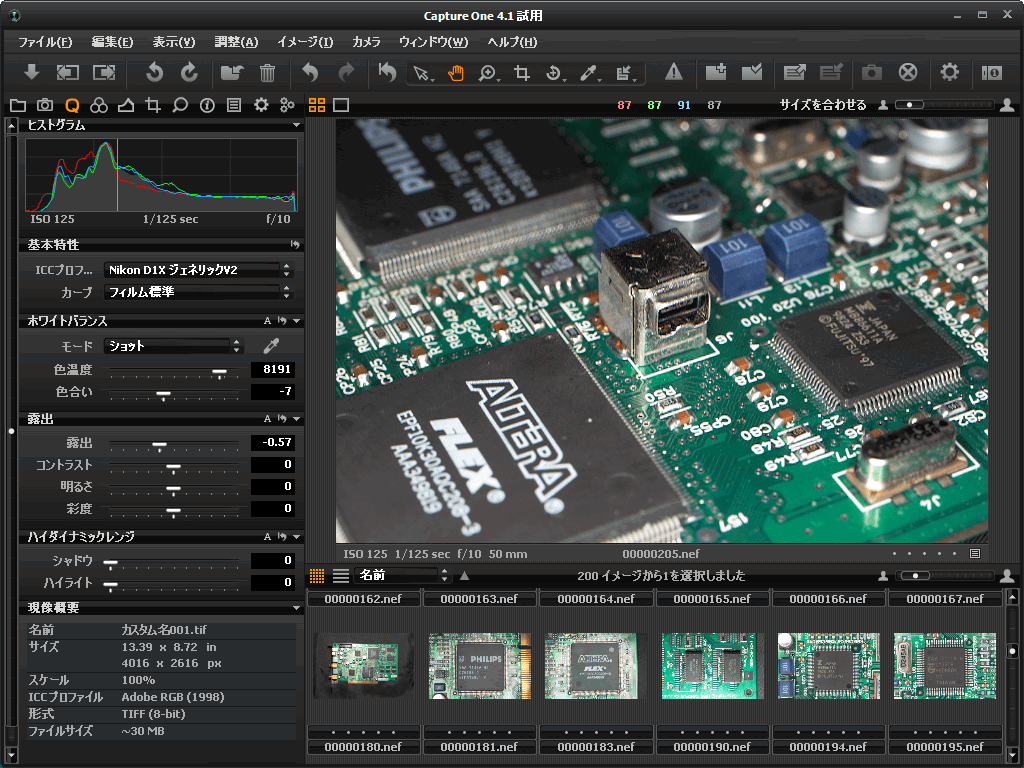The width and height of the screenshot is (1024, 768).
Task: Open the ファイル(F) menu
Action: pos(44,42)
